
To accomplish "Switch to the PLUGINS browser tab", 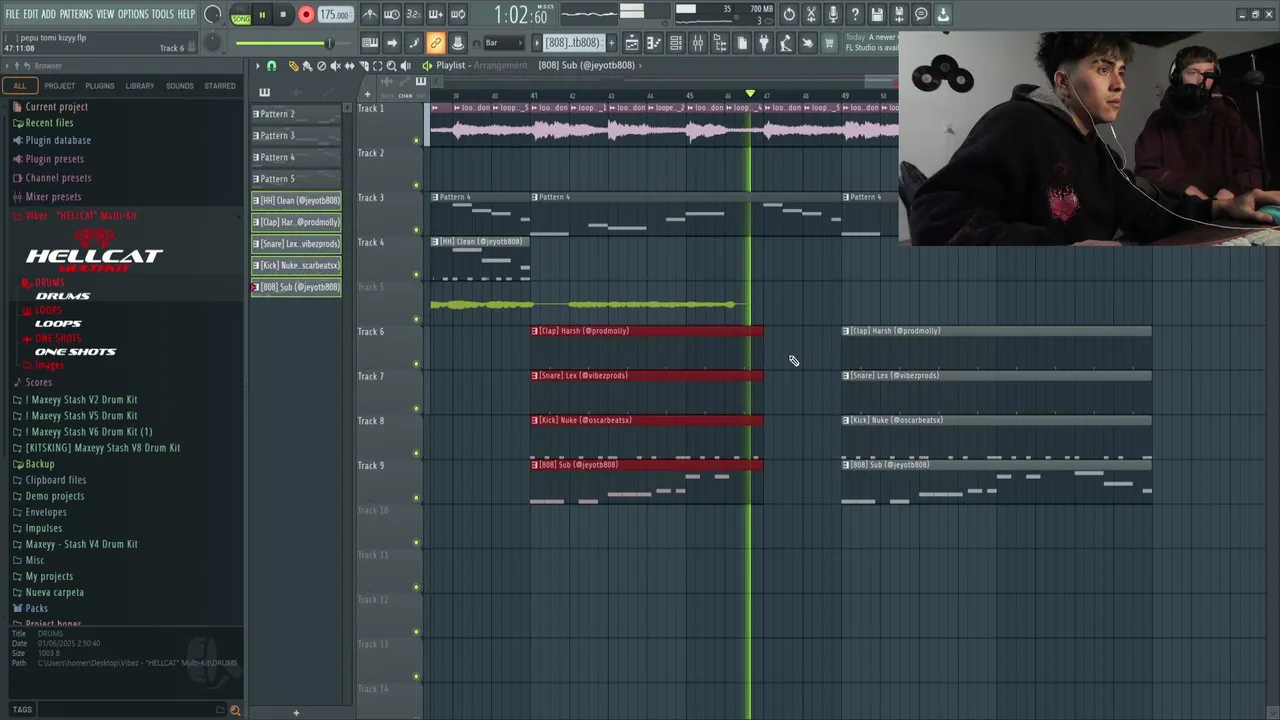I will [x=99, y=86].
